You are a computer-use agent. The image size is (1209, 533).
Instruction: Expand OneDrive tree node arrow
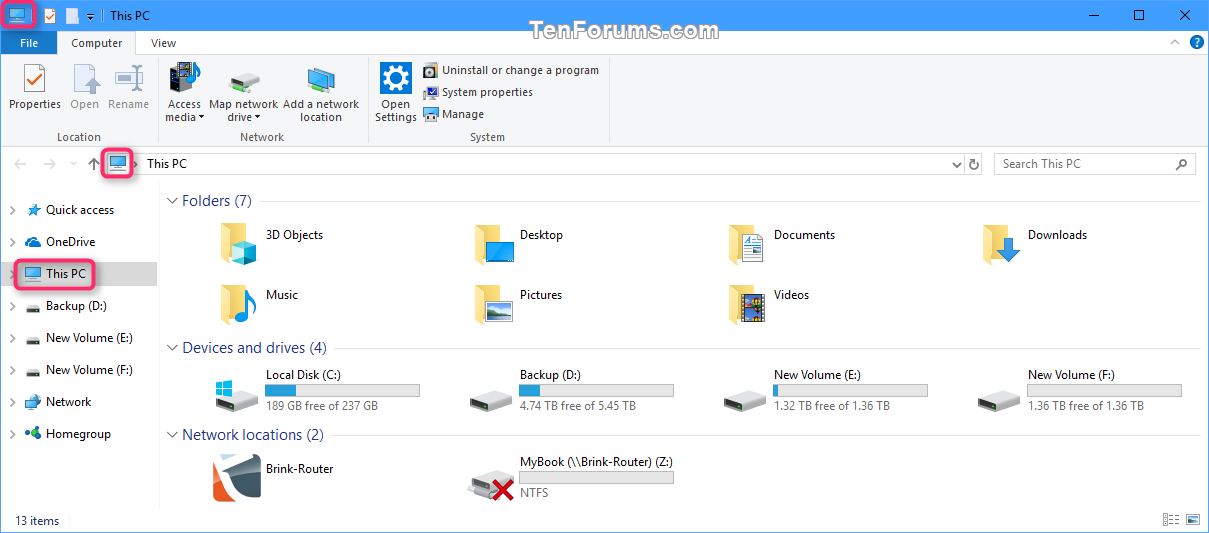pos(12,242)
